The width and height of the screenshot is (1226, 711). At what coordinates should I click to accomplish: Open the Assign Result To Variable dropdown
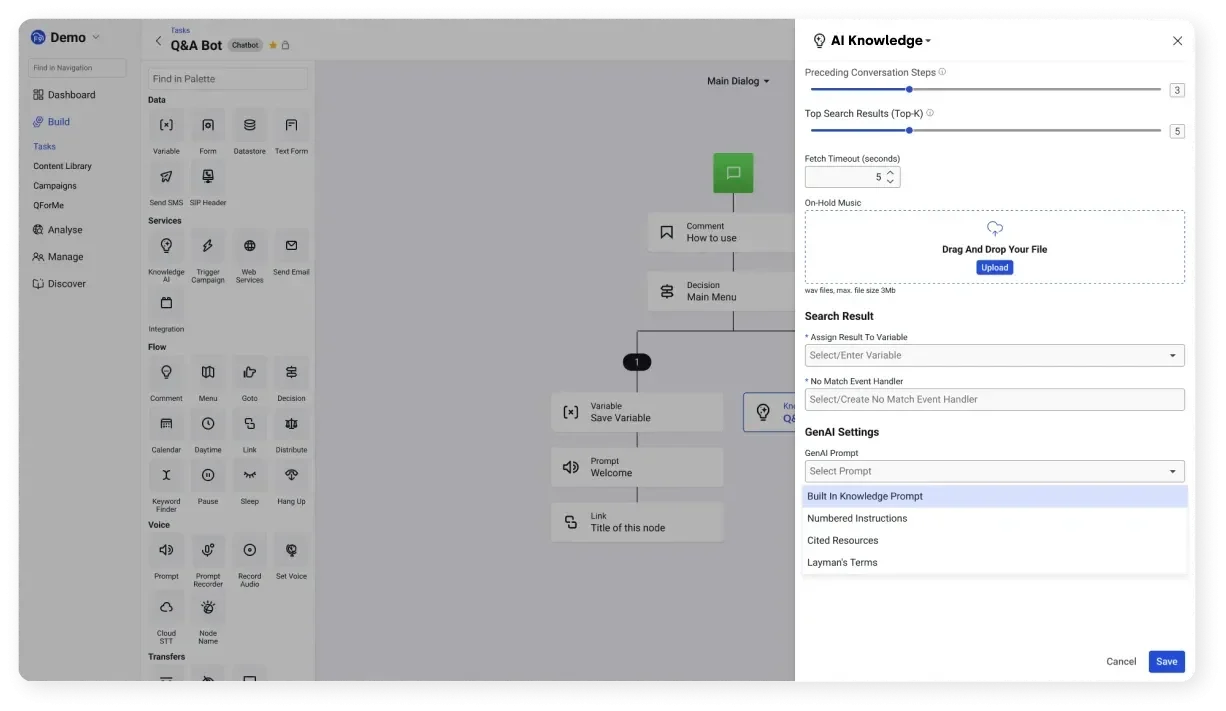994,355
